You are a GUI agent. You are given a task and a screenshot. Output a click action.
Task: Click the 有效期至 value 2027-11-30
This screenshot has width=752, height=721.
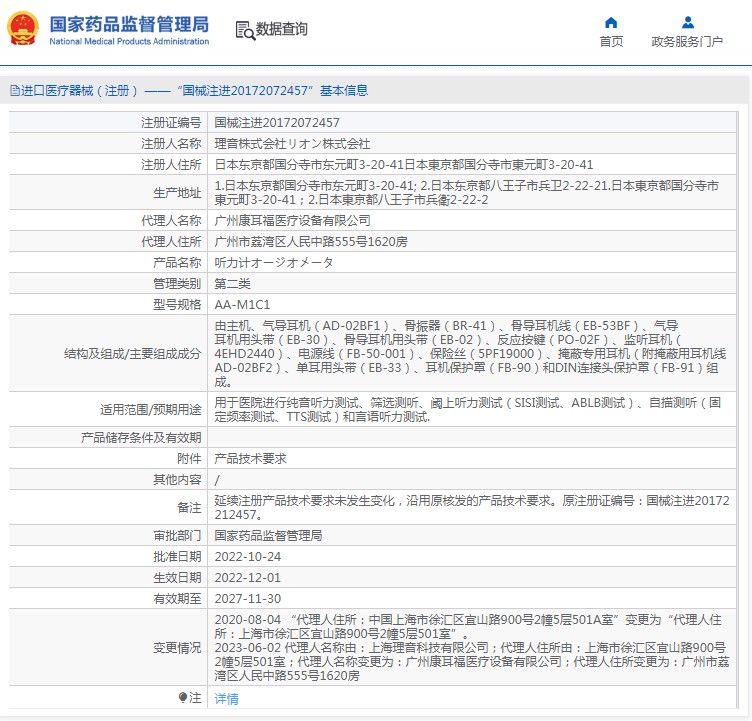click(x=249, y=598)
